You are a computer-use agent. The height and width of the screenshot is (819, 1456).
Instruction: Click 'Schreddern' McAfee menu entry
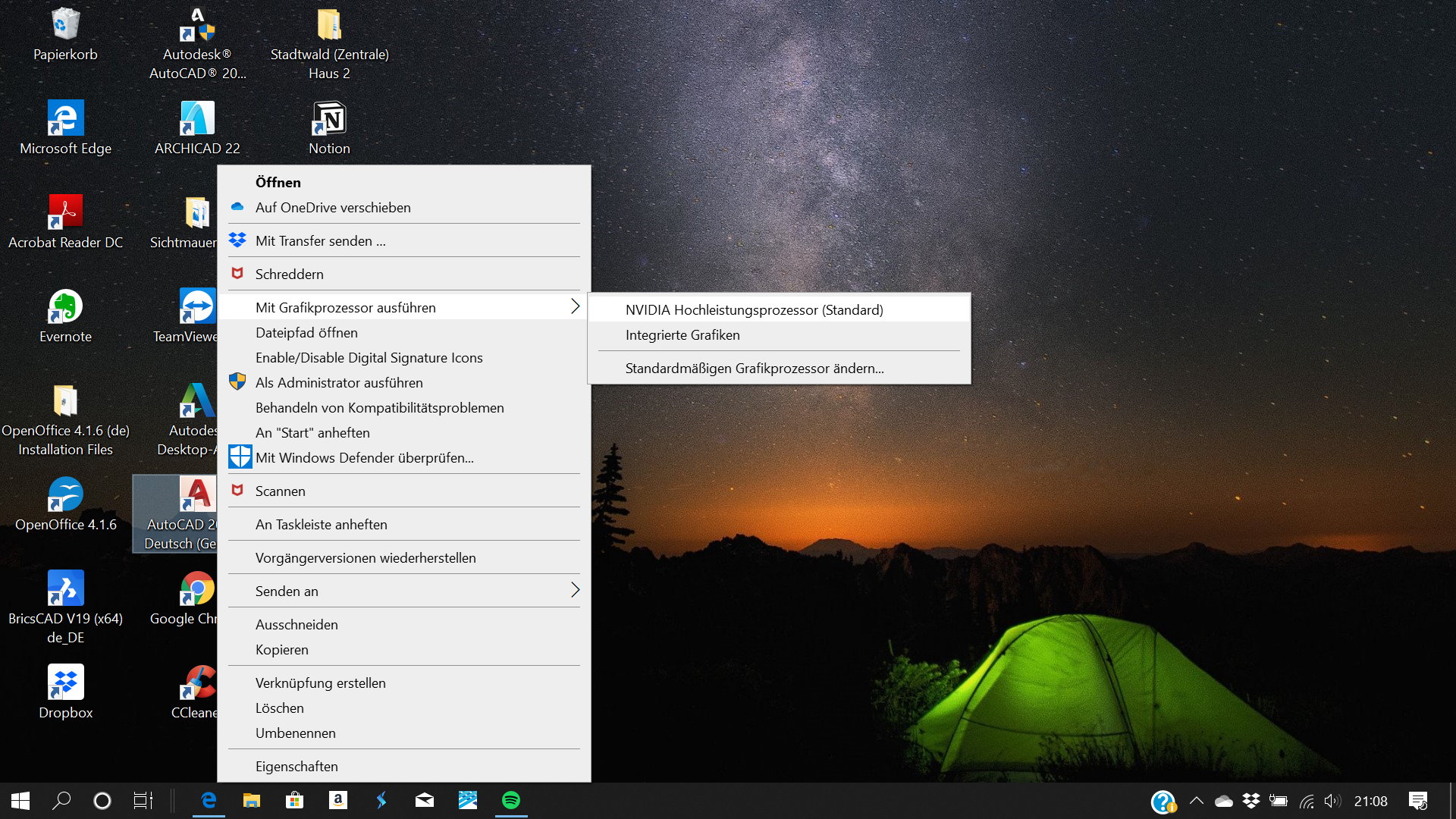[x=289, y=274]
